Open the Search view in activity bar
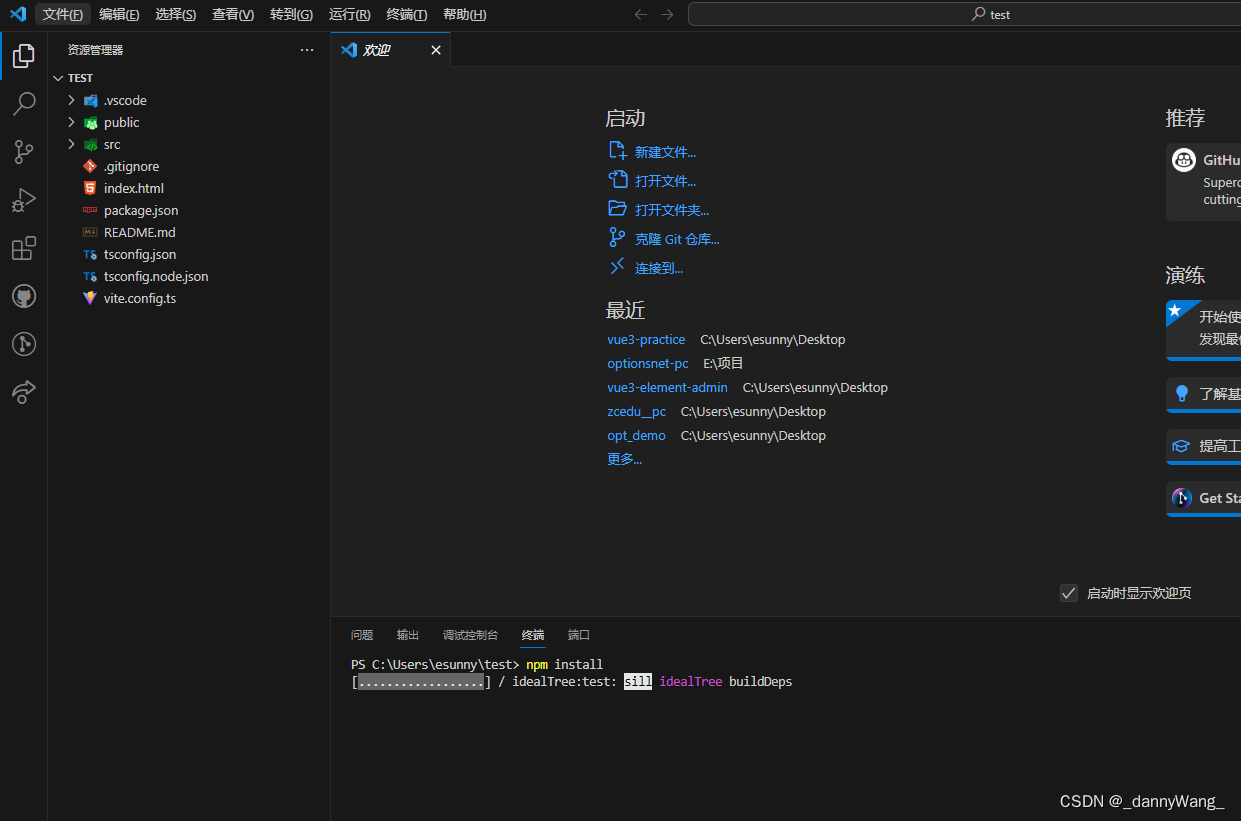The image size is (1241, 821). point(24,103)
